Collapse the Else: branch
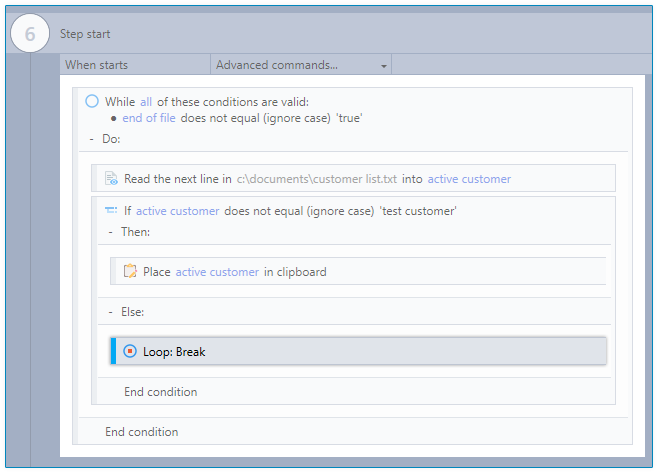The height and width of the screenshot is (473, 658). [x=111, y=311]
